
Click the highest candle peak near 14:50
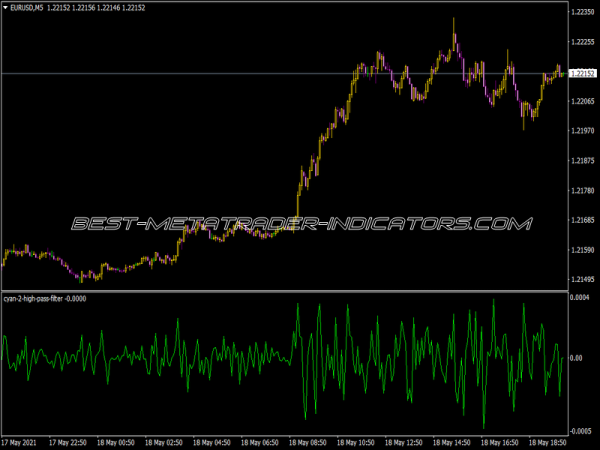click(455, 20)
